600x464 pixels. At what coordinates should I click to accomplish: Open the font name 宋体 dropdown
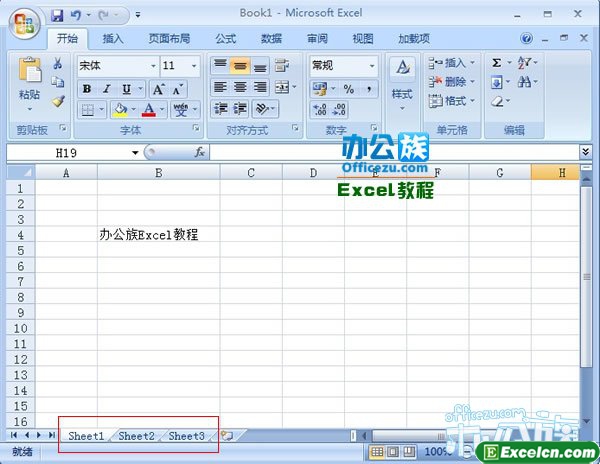pos(153,66)
